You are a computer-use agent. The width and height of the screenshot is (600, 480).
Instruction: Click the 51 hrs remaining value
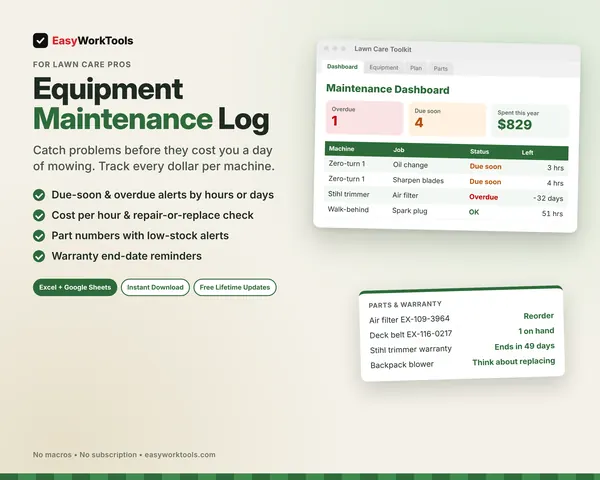coord(552,213)
